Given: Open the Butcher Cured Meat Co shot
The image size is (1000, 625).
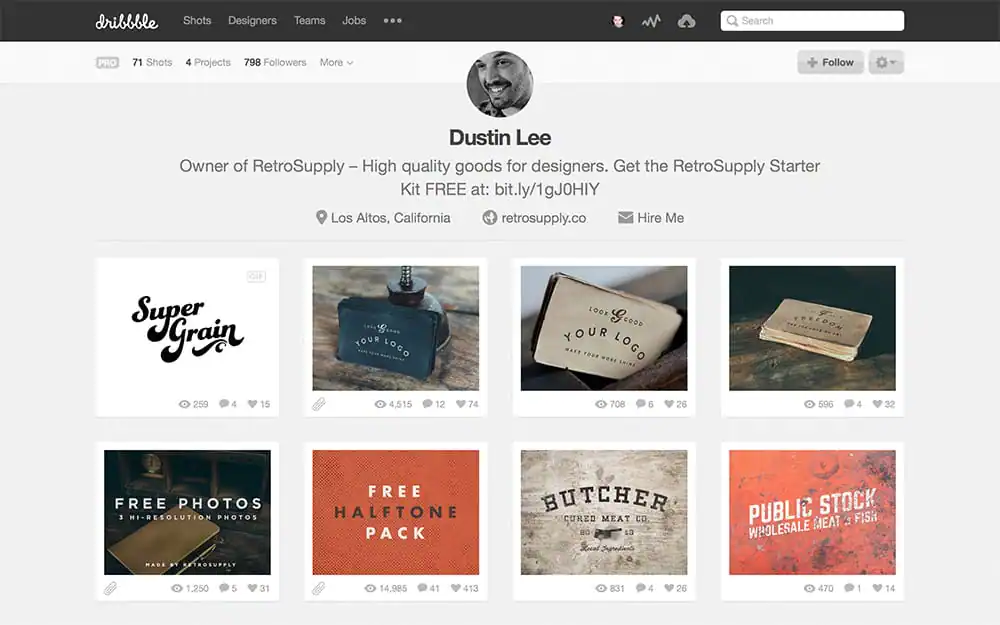Looking at the screenshot, I should (604, 512).
